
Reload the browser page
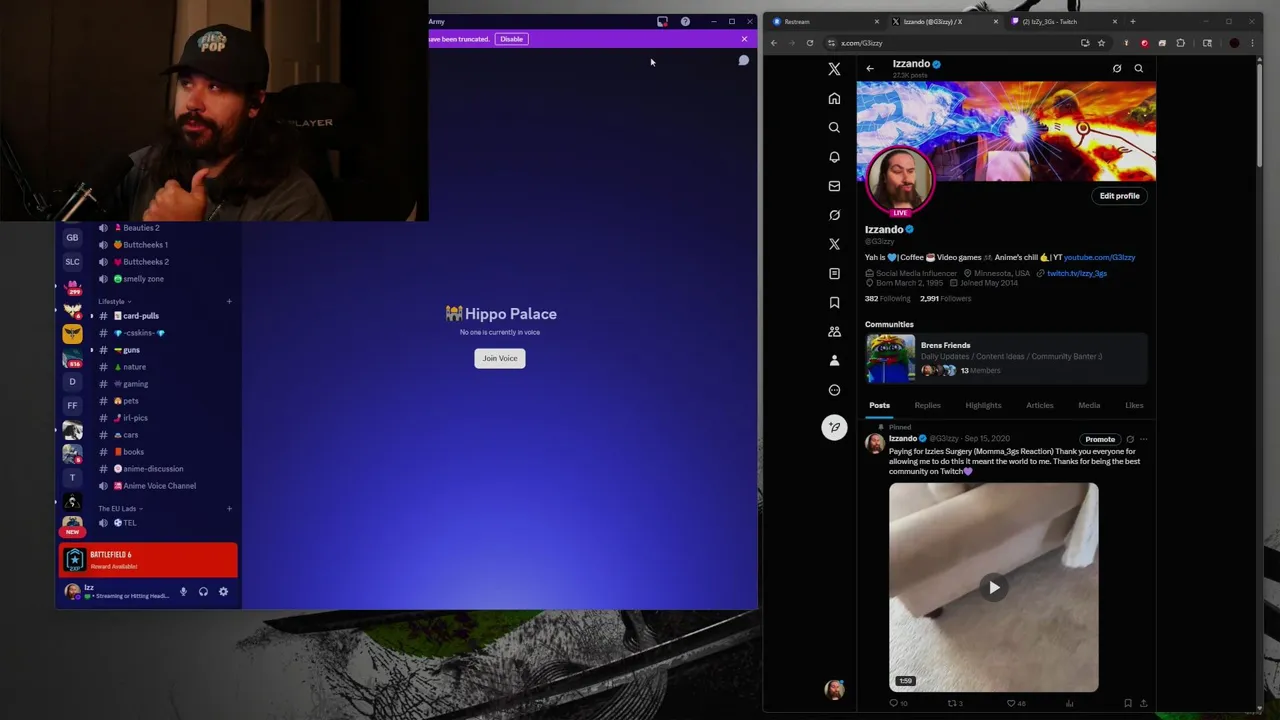click(x=810, y=43)
